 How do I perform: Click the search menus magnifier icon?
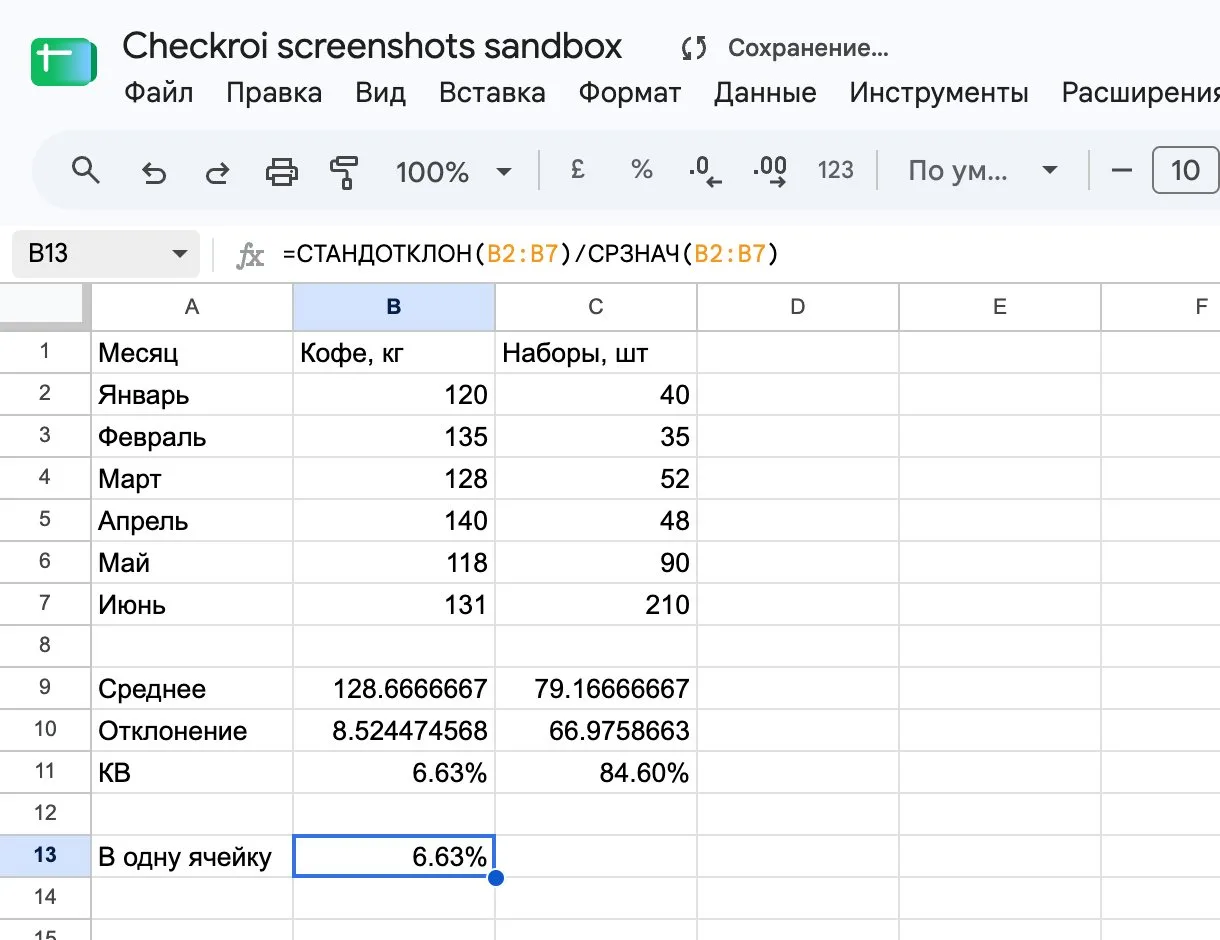(x=87, y=171)
